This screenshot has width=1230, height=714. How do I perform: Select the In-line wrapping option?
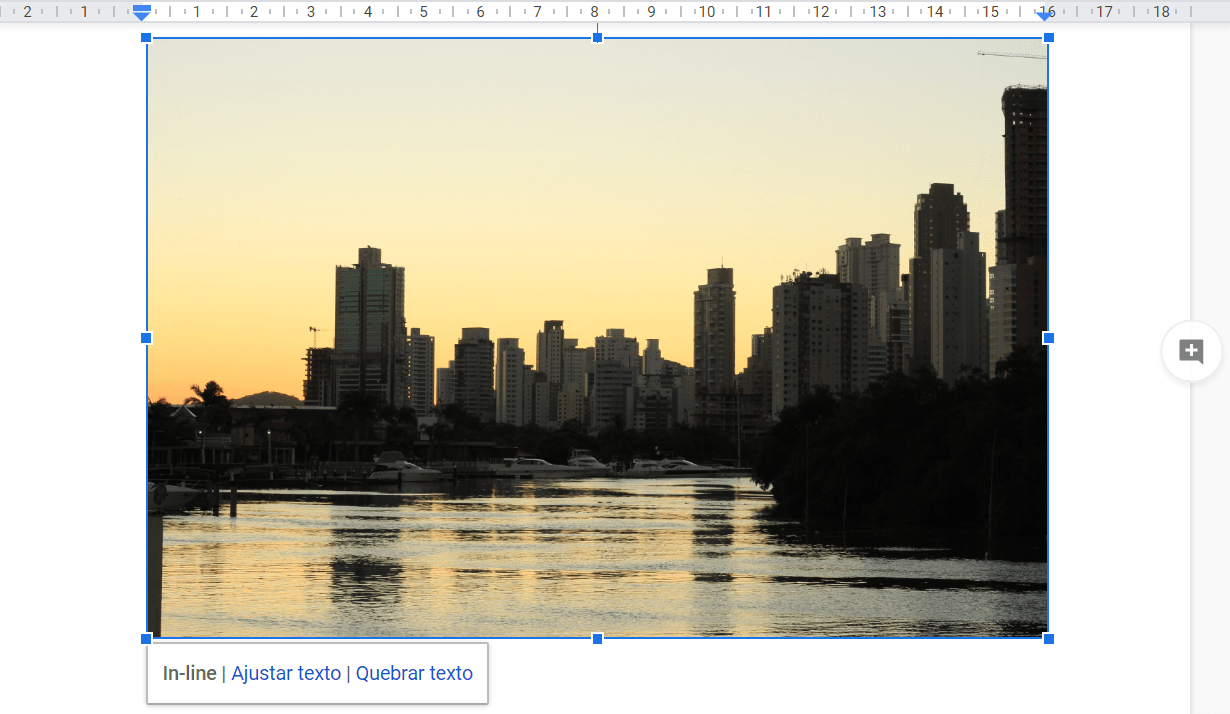189,673
